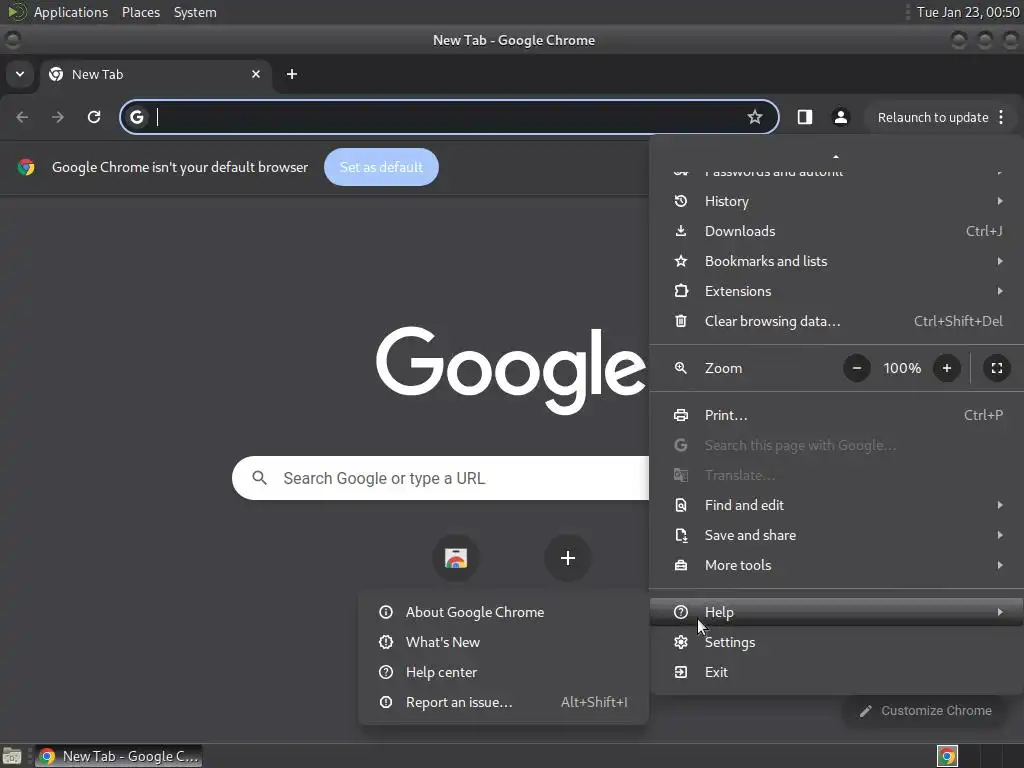Click Set as default button
1024x768 pixels.
coord(381,167)
